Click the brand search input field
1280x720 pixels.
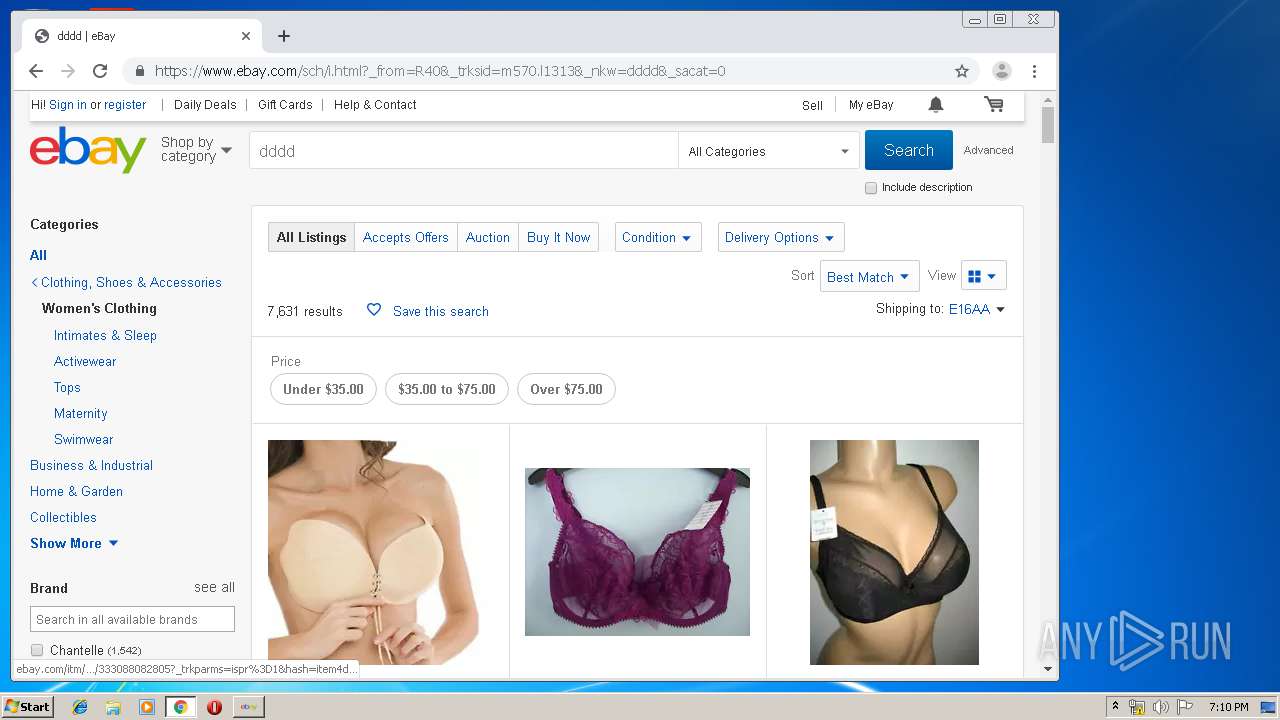[x=132, y=619]
